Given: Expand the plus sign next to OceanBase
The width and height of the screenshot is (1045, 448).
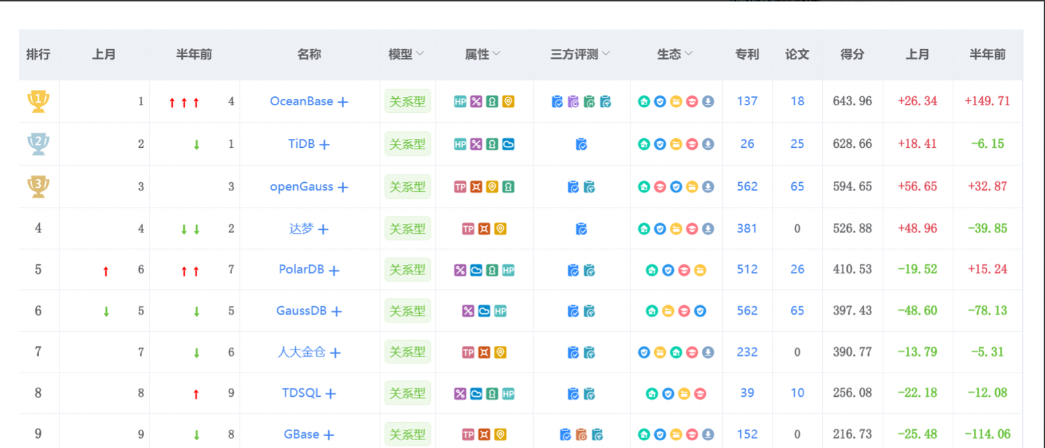Looking at the screenshot, I should 343,102.
